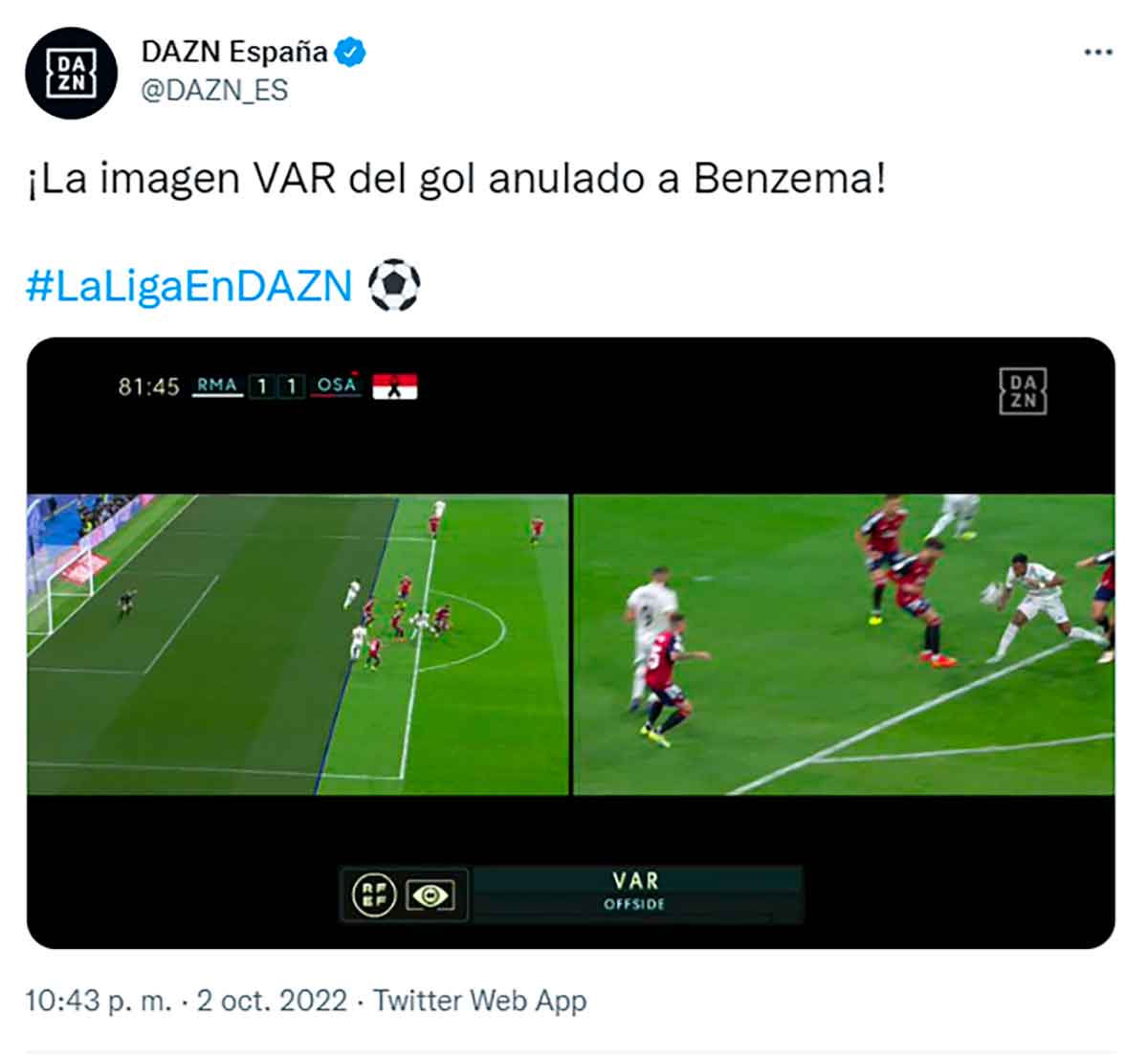Click the RMA team abbreviation on scoreboard

217,385
